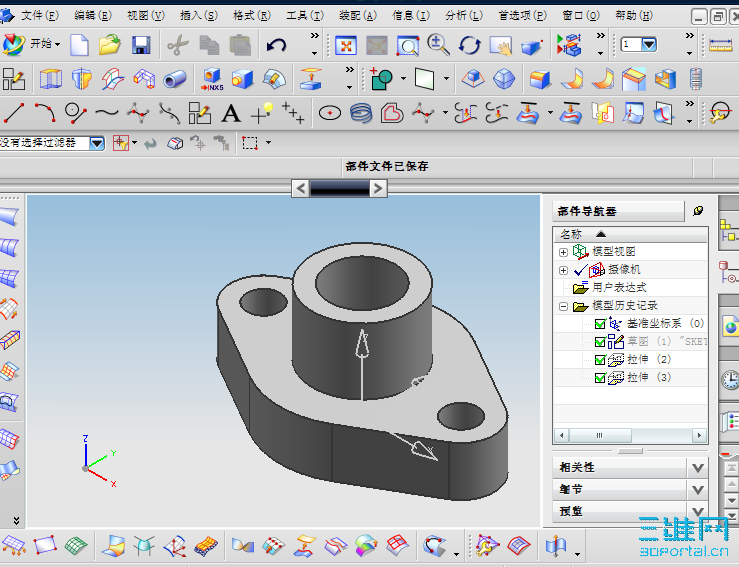
Task: Toggle the 草图 (1) checkbox
Action: tap(600, 342)
